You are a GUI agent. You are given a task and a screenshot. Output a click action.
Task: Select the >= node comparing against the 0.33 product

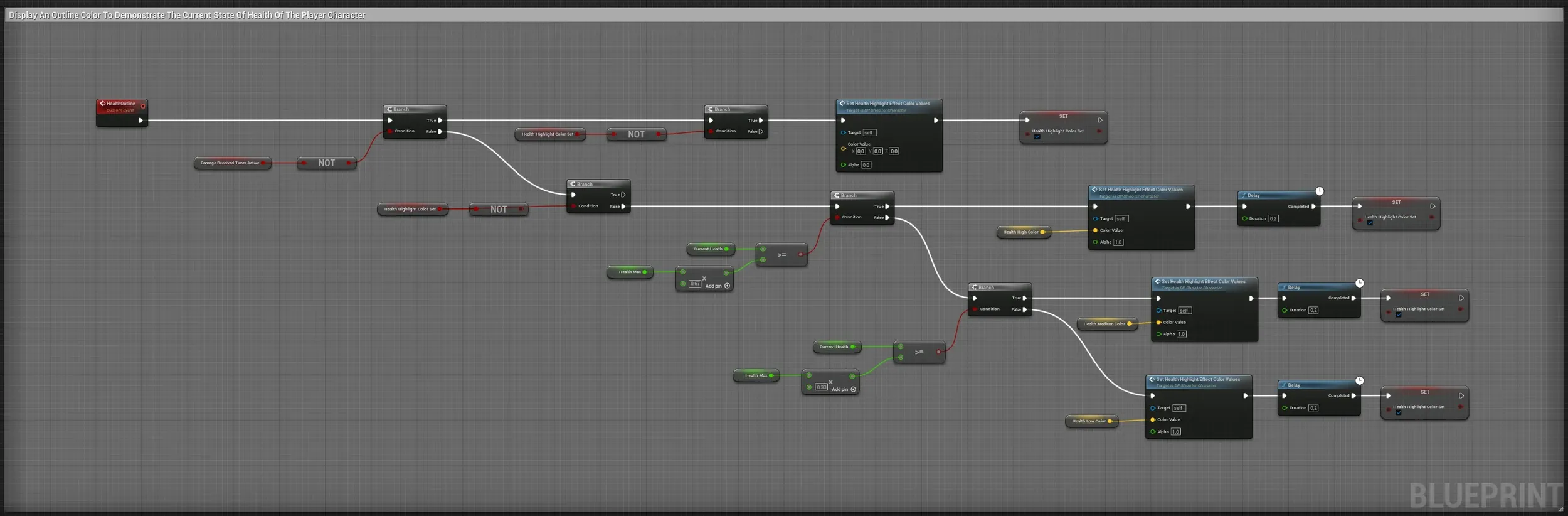click(919, 352)
